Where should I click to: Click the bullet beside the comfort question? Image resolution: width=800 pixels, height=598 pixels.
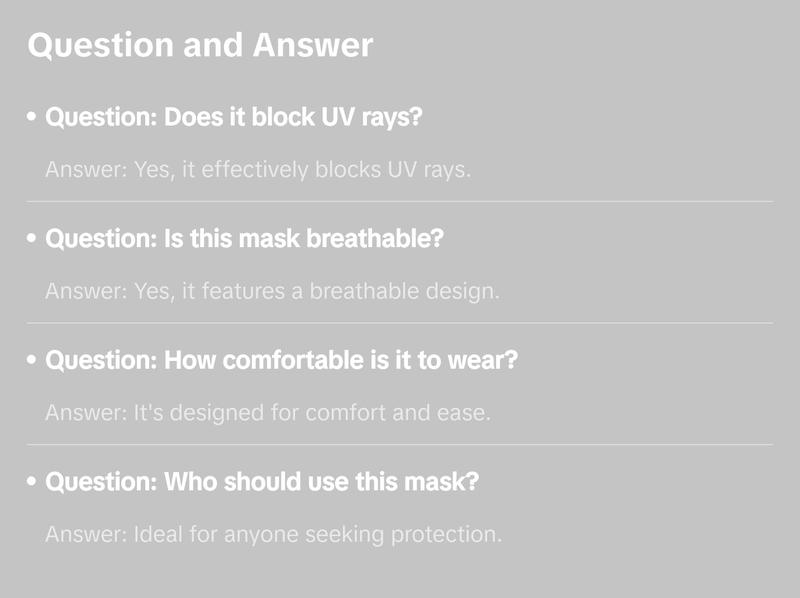pyautogui.click(x=32, y=360)
